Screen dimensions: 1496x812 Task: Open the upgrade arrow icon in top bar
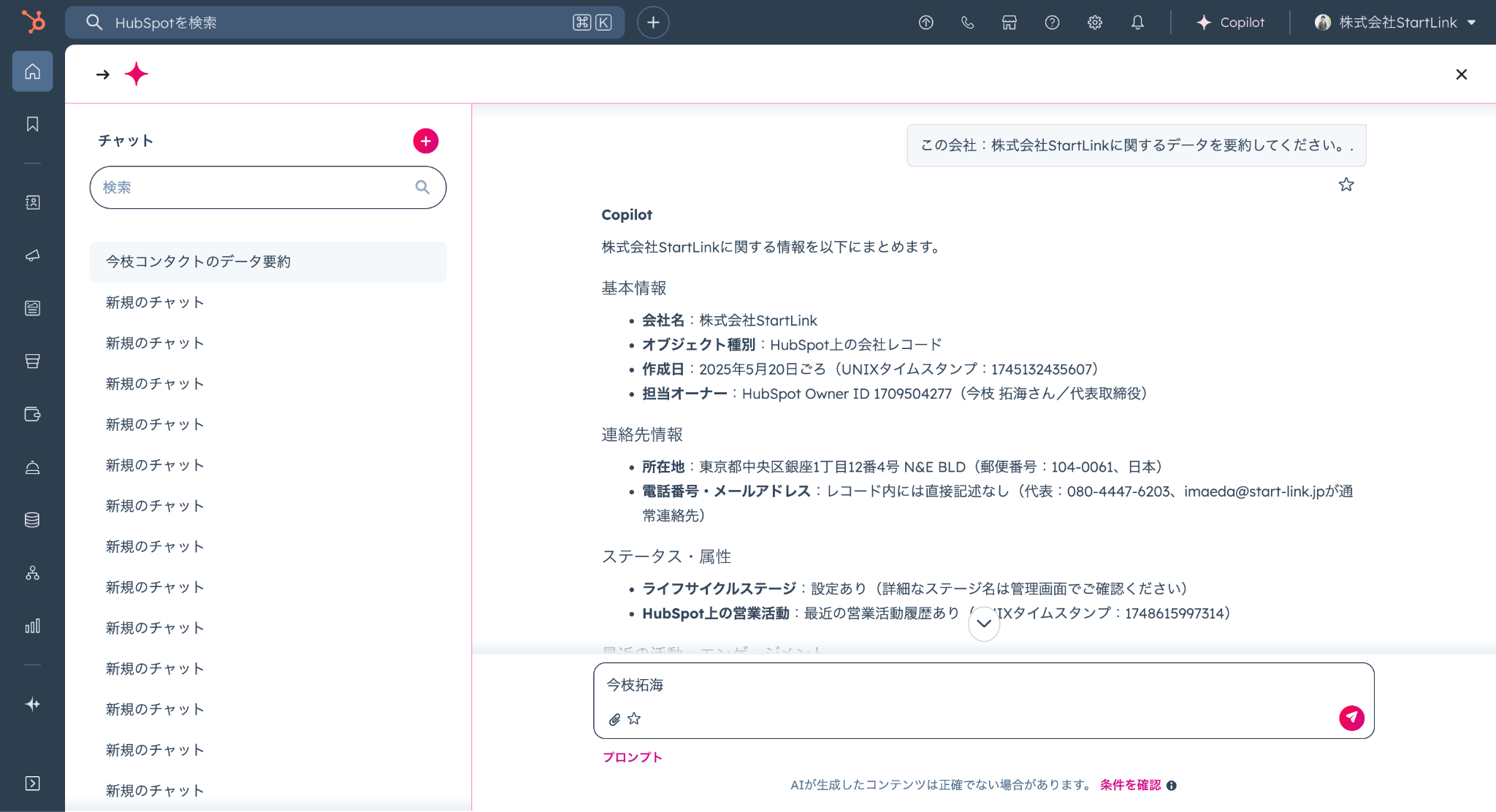pyautogui.click(x=926, y=23)
